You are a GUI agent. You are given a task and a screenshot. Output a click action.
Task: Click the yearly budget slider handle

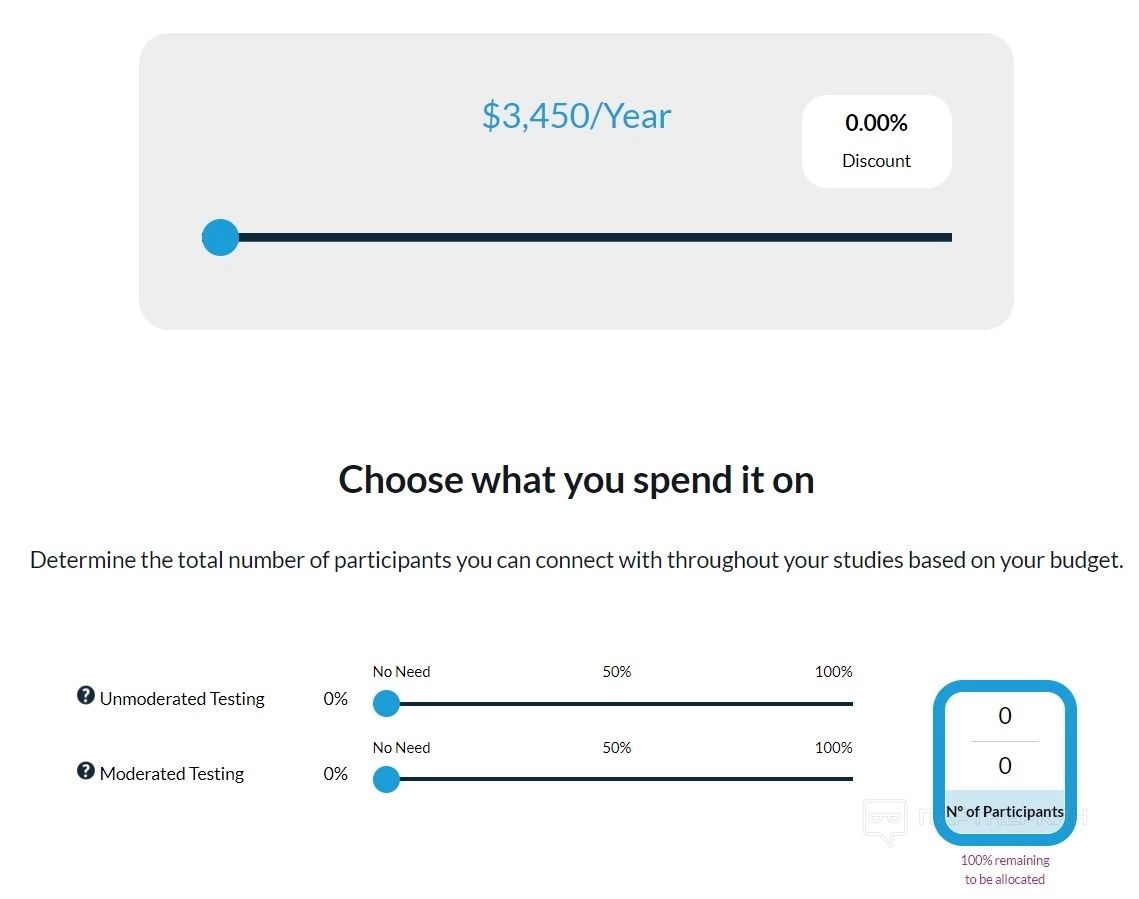(x=220, y=238)
